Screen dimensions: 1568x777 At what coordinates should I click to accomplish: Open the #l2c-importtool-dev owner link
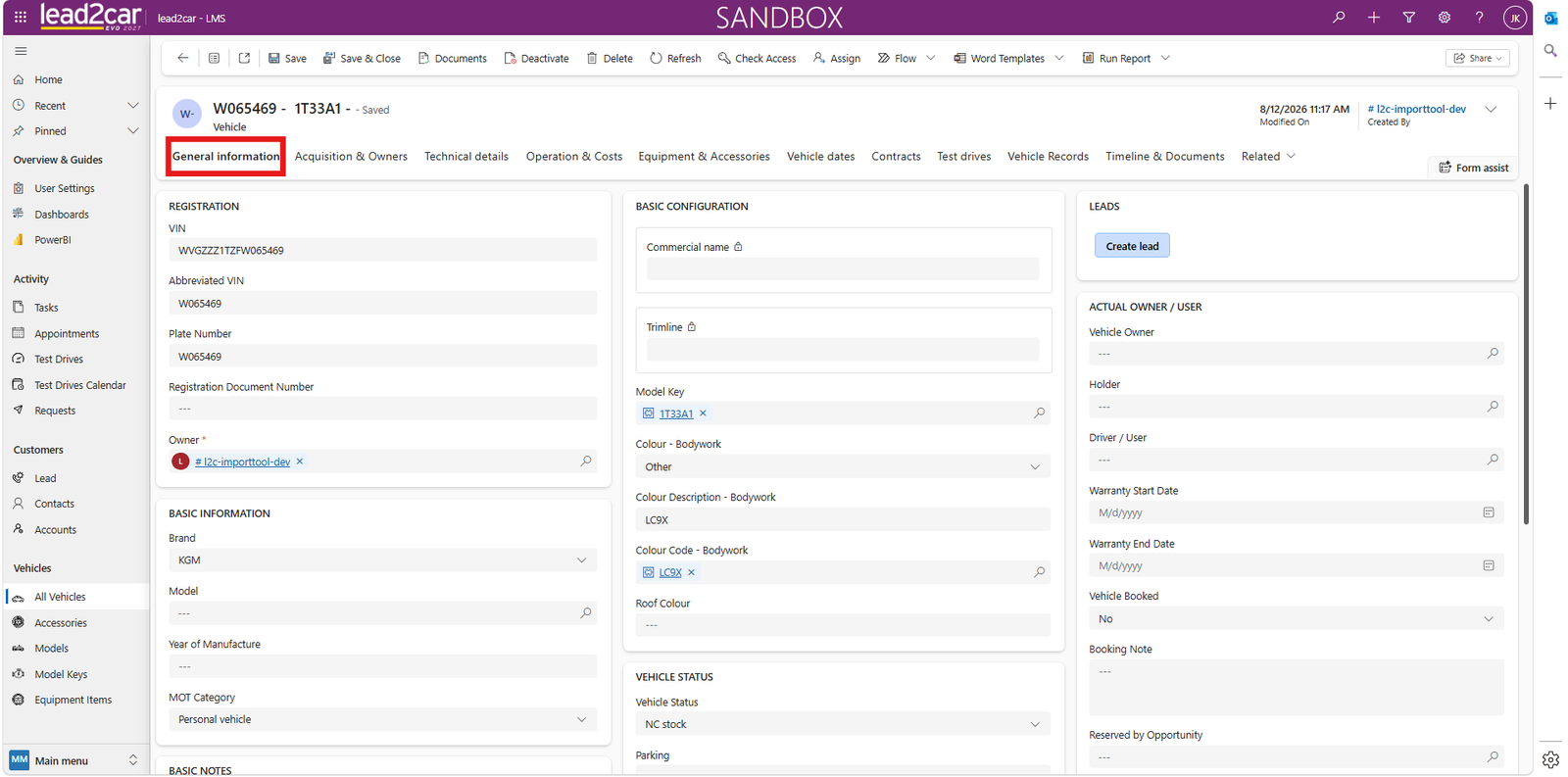242,461
